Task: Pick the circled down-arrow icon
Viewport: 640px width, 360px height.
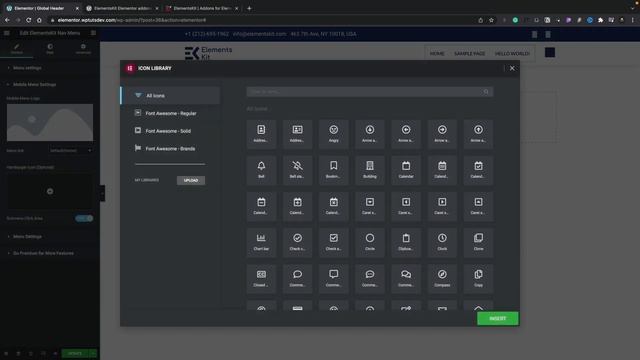Action: [x=370, y=134]
